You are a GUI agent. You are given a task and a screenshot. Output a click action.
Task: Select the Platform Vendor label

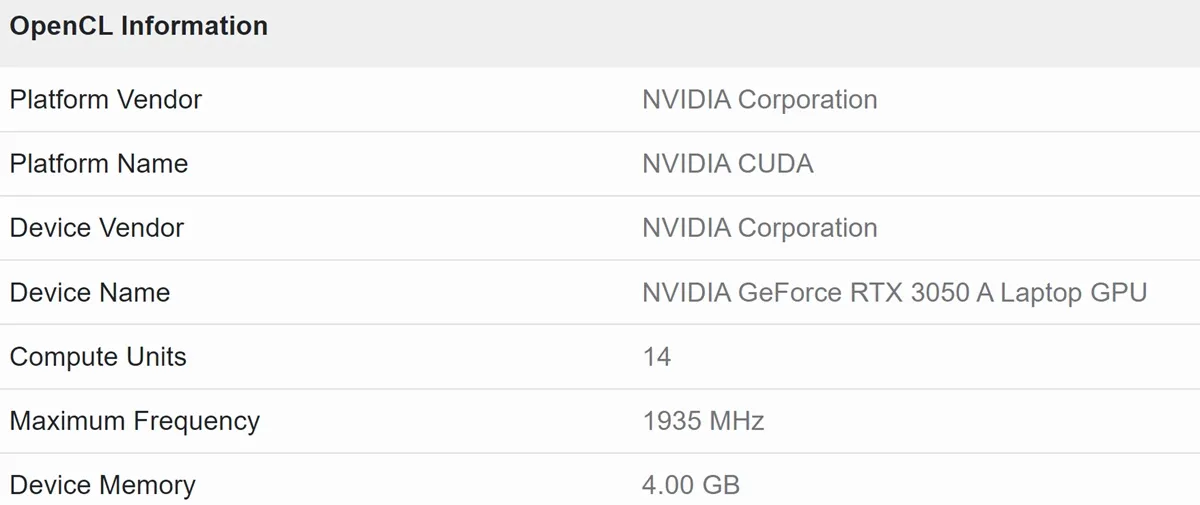point(106,100)
